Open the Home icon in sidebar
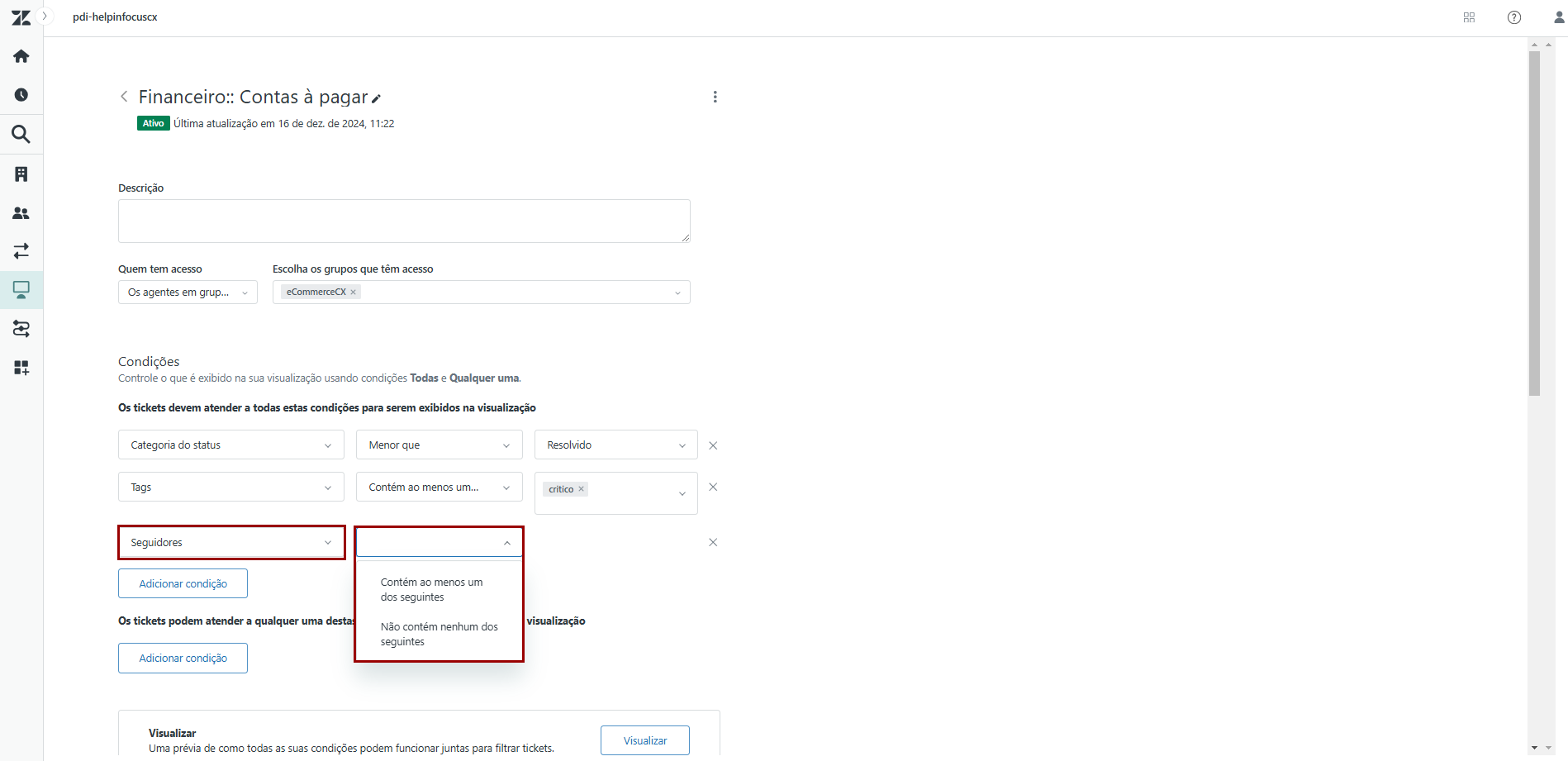This screenshot has height=761, width=1568. pos(21,56)
